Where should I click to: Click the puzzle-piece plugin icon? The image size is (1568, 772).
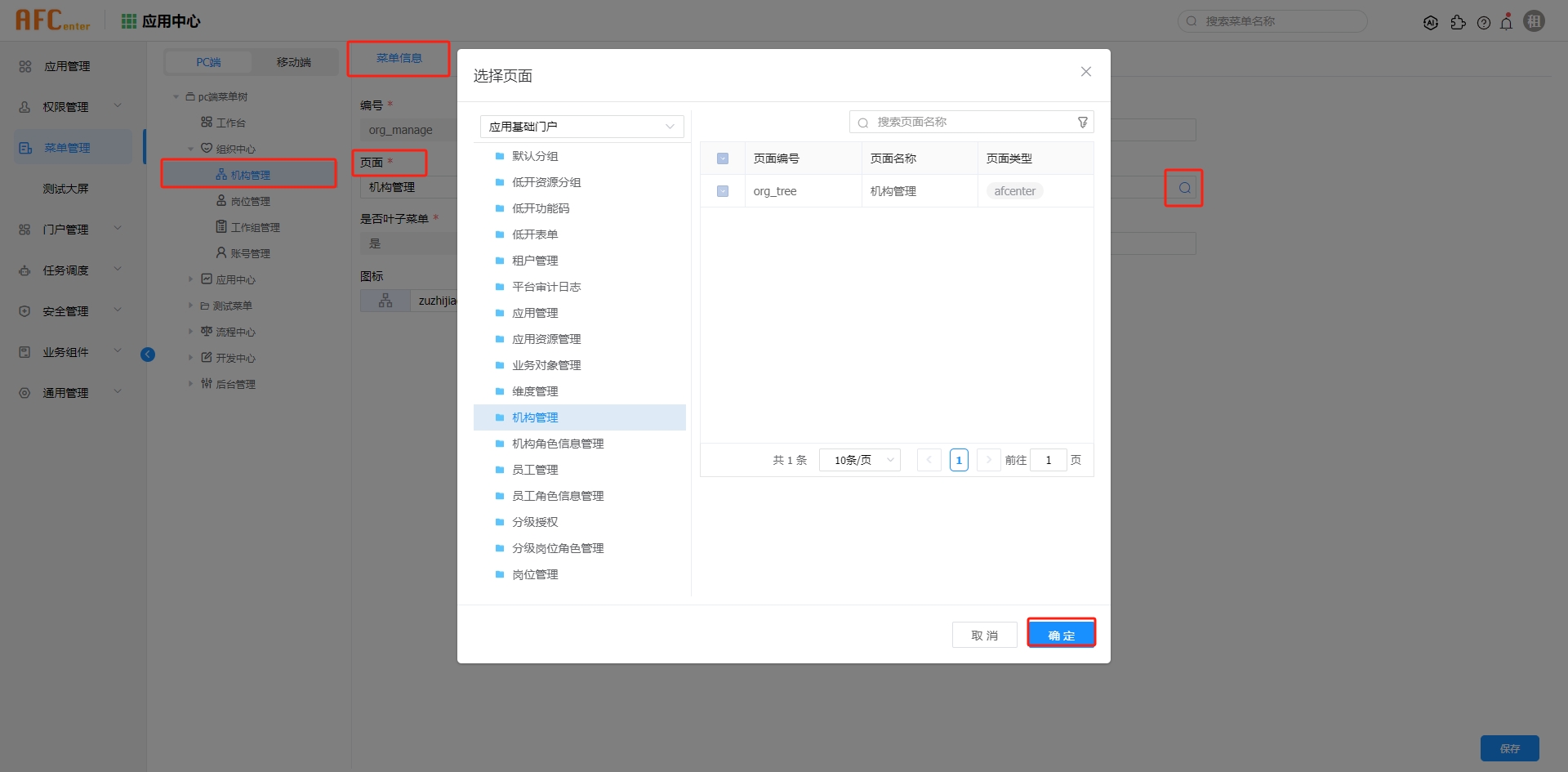pos(1459,22)
